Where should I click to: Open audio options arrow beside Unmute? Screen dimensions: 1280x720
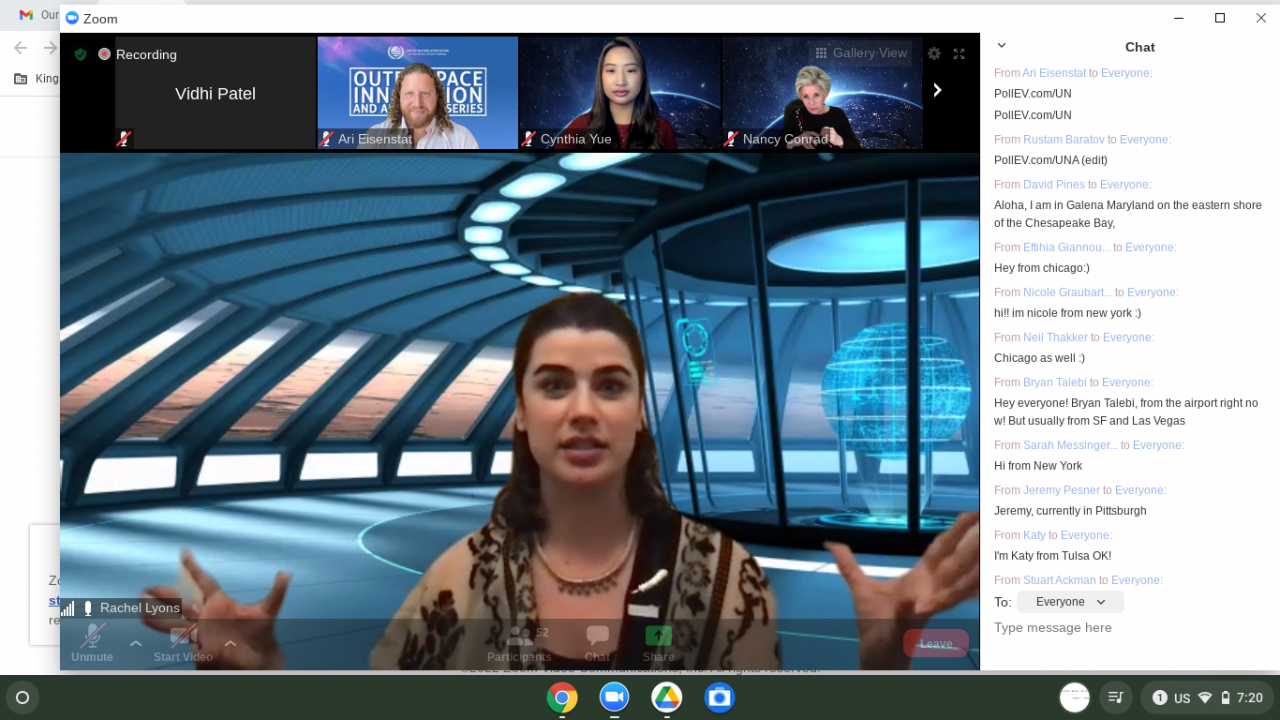click(136, 643)
